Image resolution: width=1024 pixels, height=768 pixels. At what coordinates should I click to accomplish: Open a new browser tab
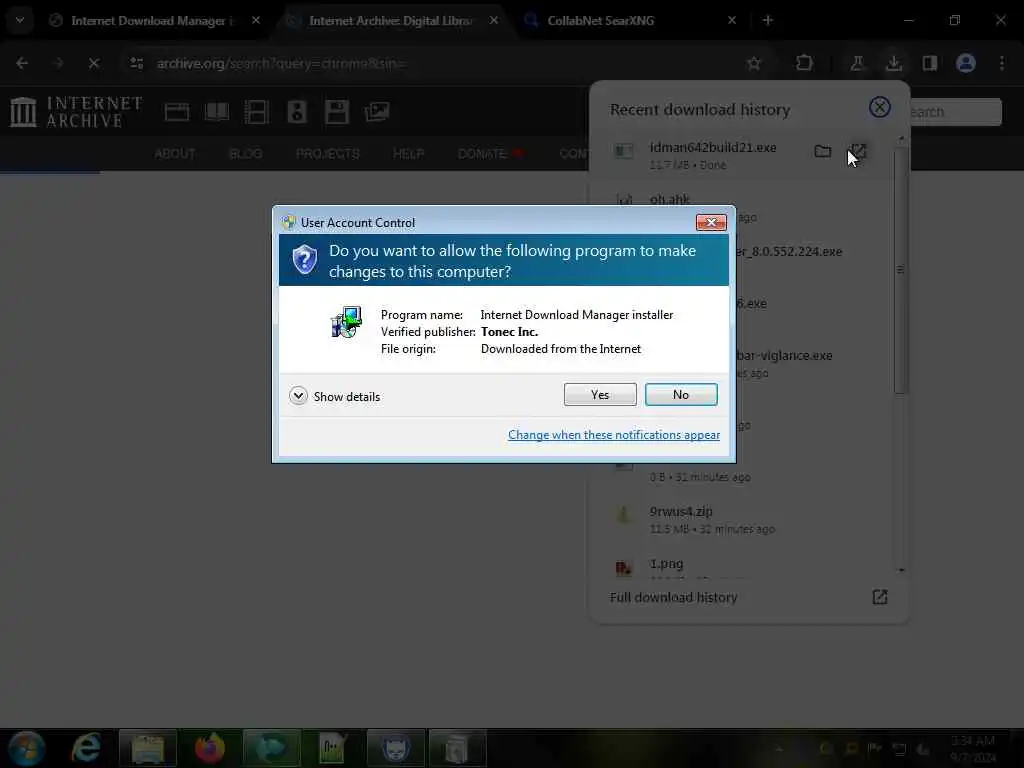tap(768, 20)
